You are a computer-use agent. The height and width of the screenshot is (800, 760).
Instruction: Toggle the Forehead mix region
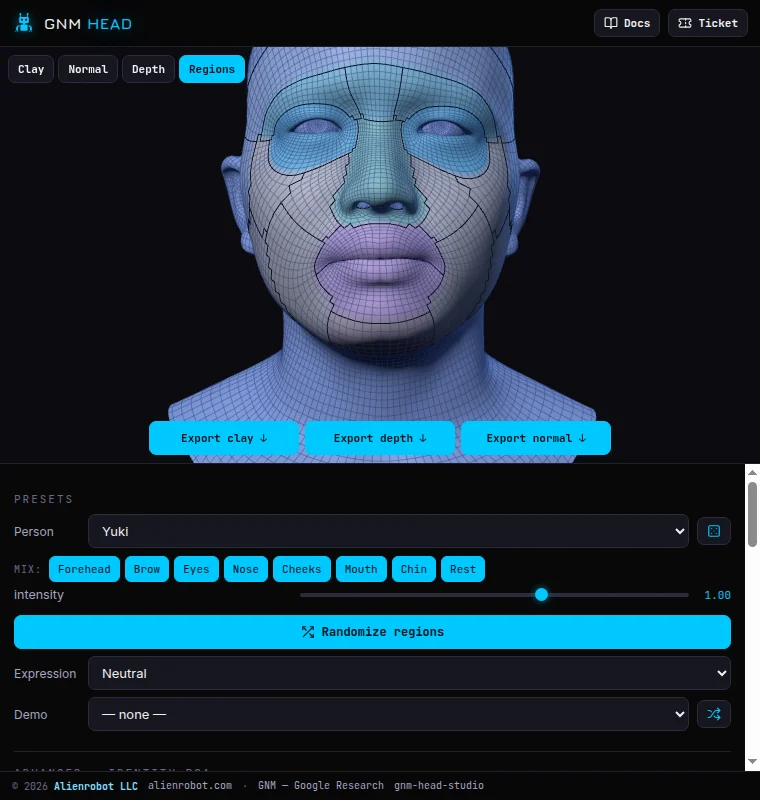pos(84,569)
